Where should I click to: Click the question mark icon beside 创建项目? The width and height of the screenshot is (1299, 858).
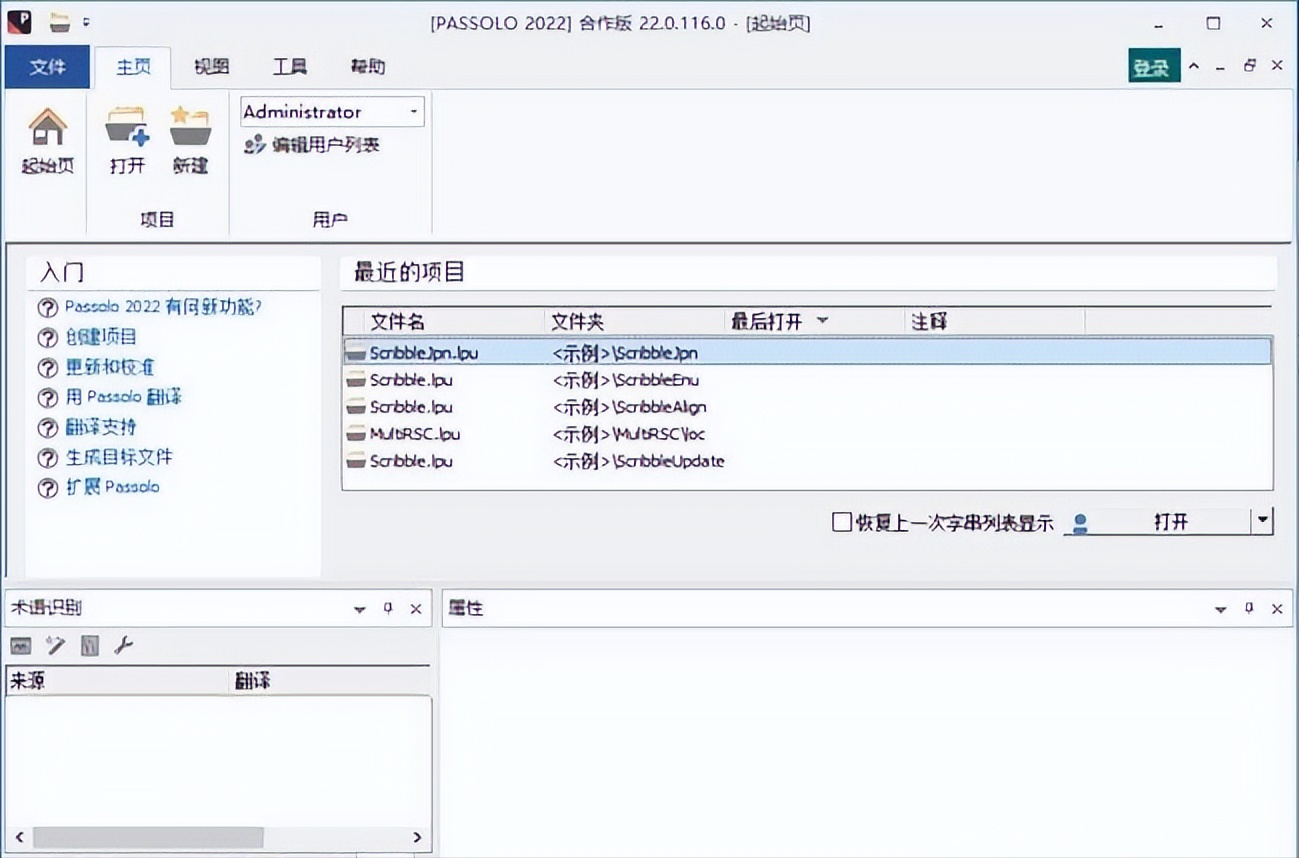pyautogui.click(x=47, y=338)
